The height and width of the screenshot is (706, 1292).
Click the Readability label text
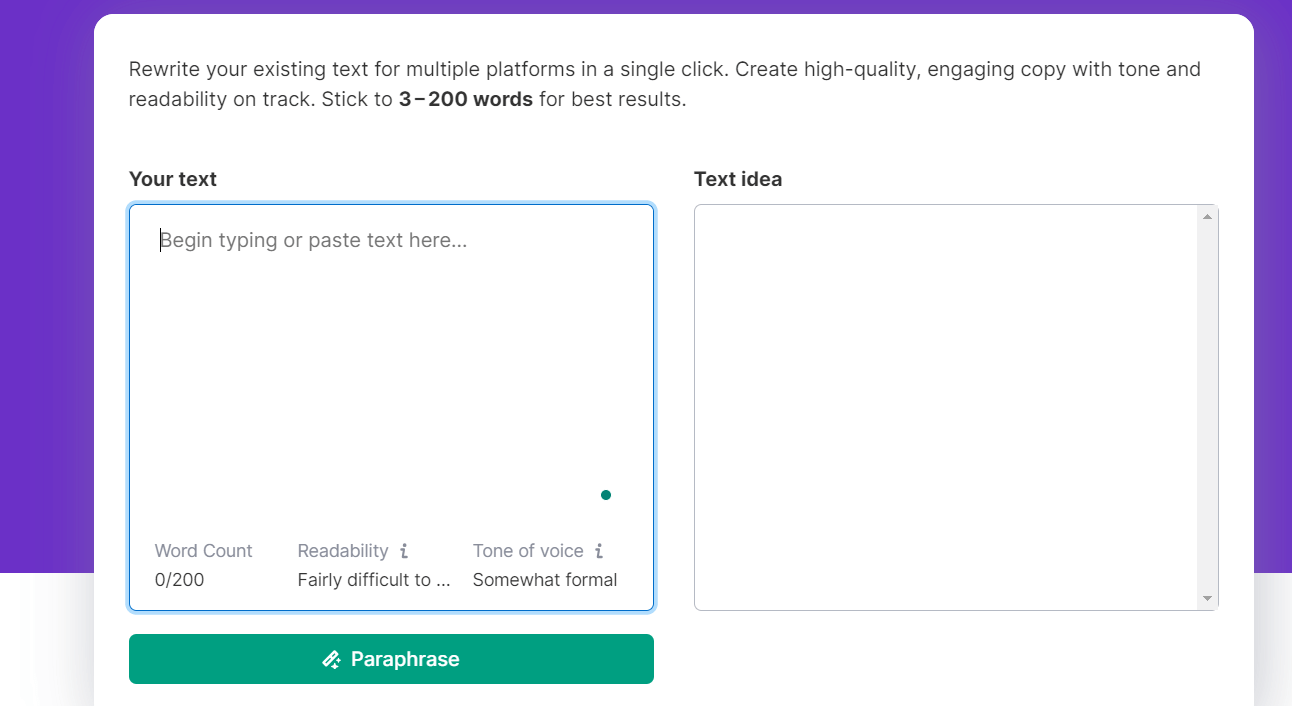pyautogui.click(x=343, y=551)
